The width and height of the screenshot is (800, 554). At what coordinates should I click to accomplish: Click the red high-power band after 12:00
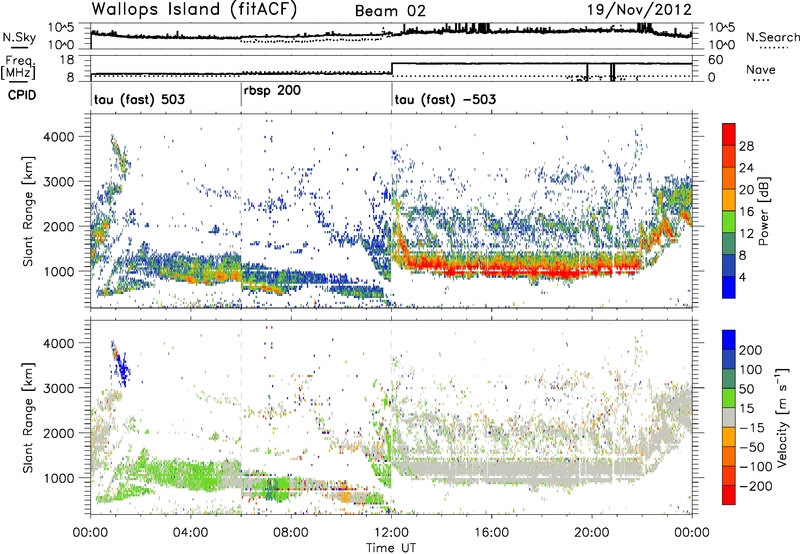[x=515, y=268]
